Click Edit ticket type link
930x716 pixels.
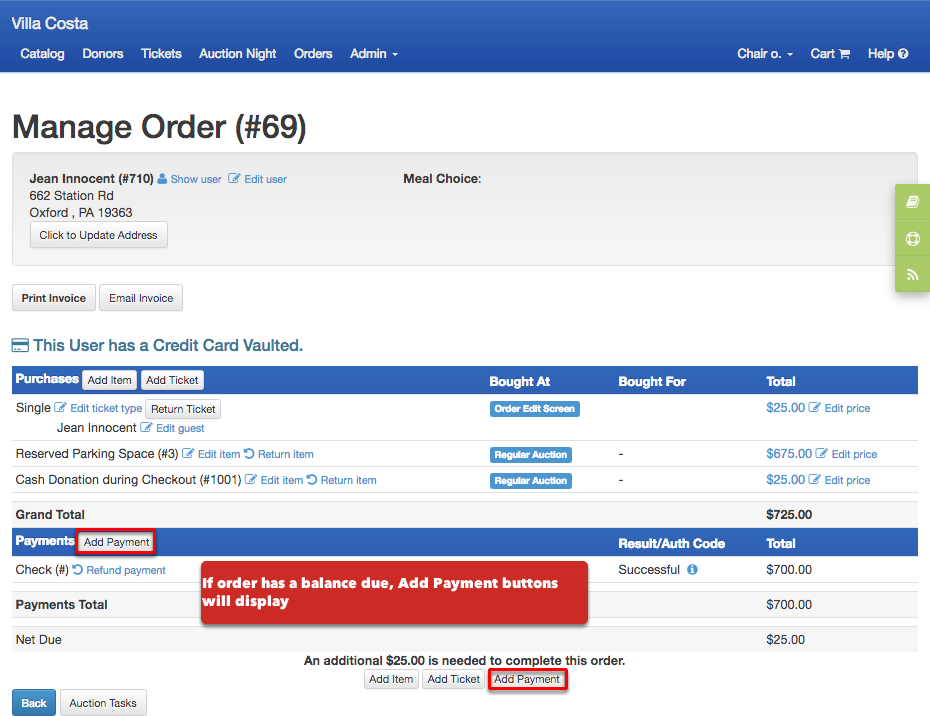[x=106, y=408]
